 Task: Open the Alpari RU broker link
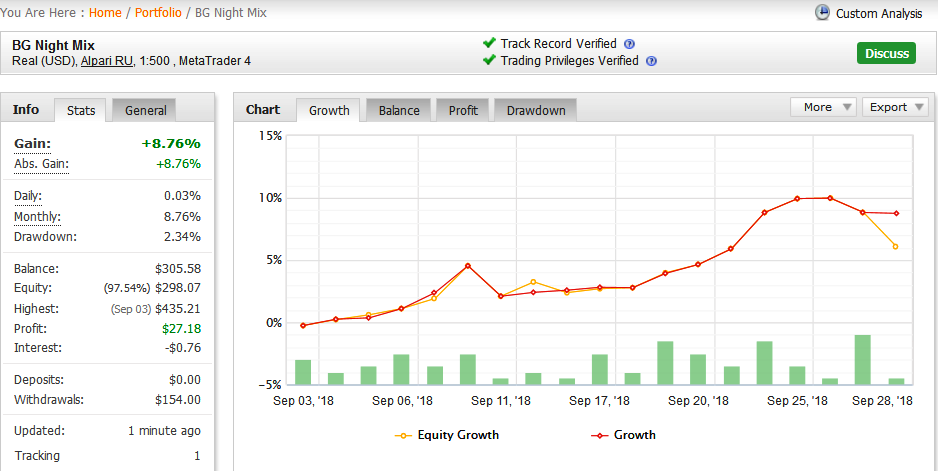coord(107,61)
